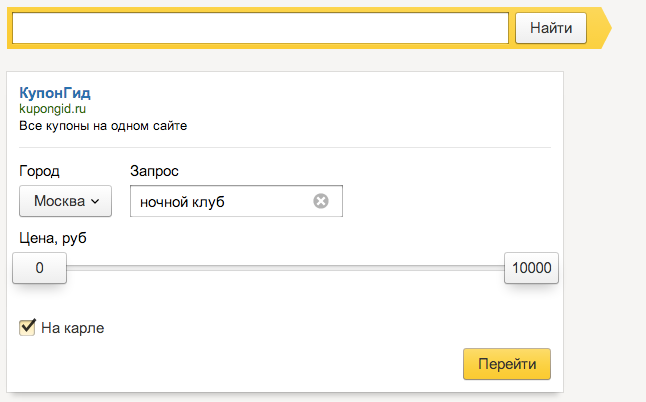Click the middle of the price slider track
646x402 pixels.
tap(286, 268)
